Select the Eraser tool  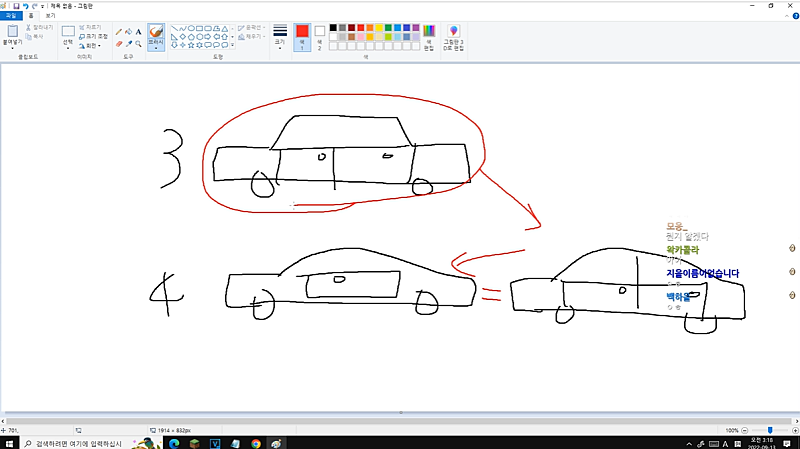(x=119, y=43)
